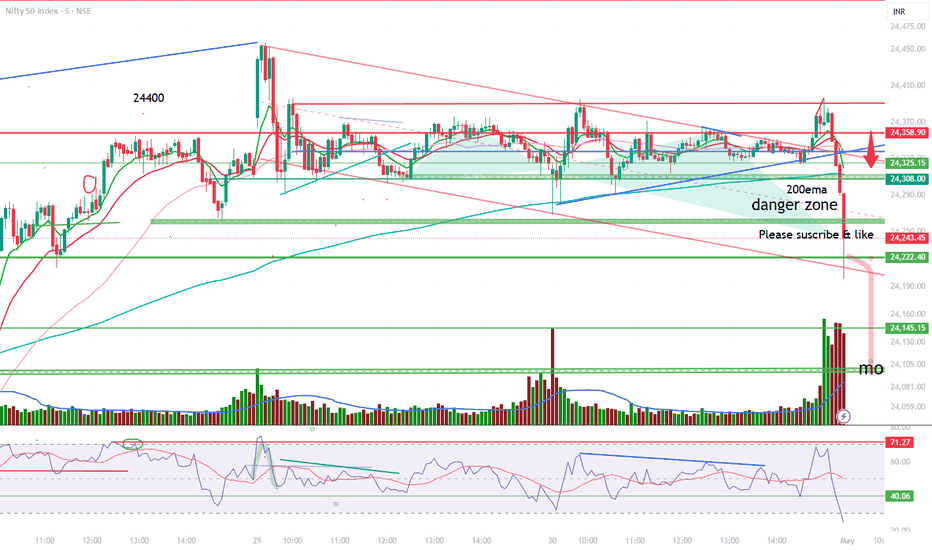Click the 24,081.00 value on price axis

point(908,387)
